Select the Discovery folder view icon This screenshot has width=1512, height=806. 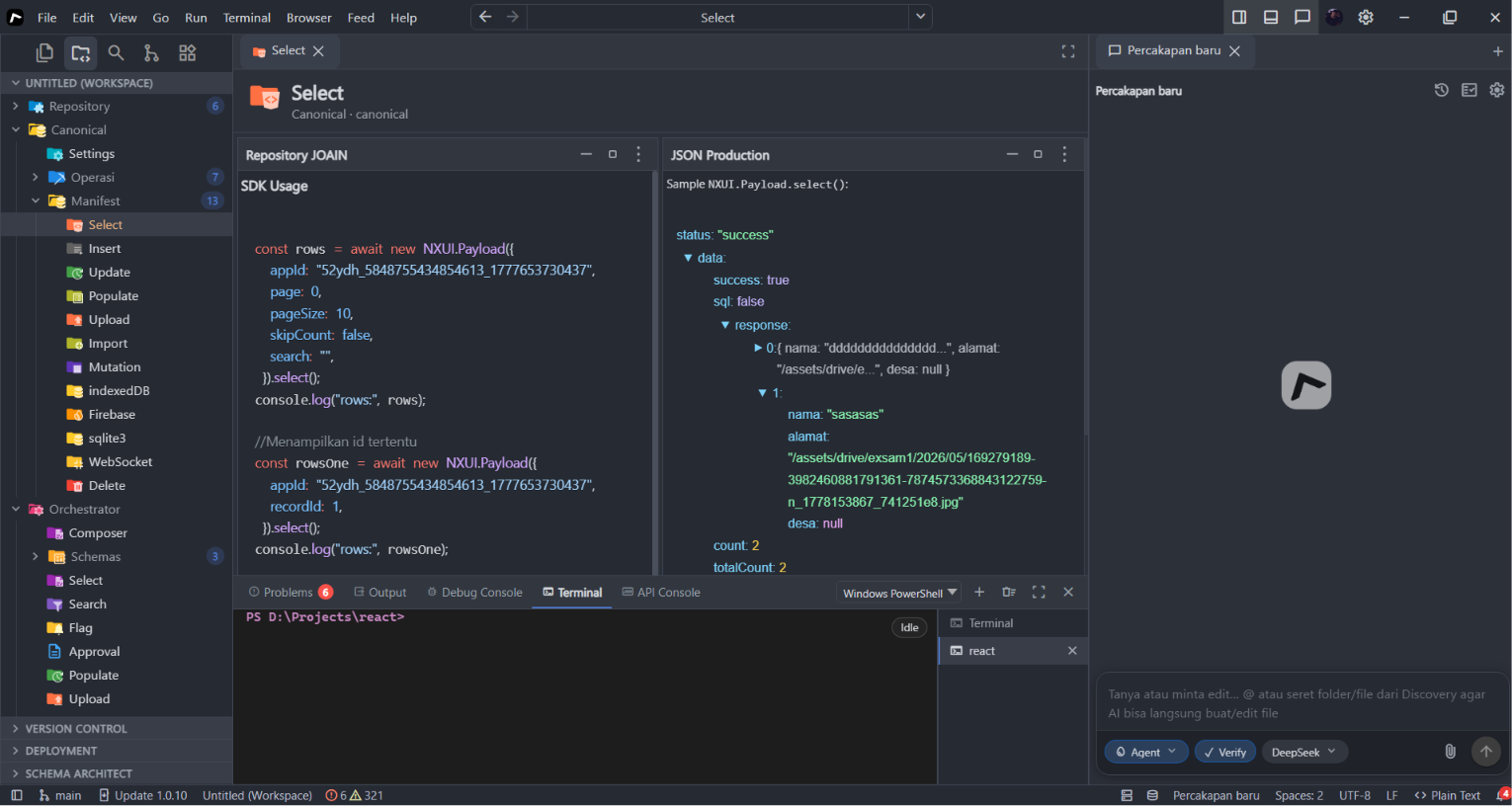coord(81,52)
